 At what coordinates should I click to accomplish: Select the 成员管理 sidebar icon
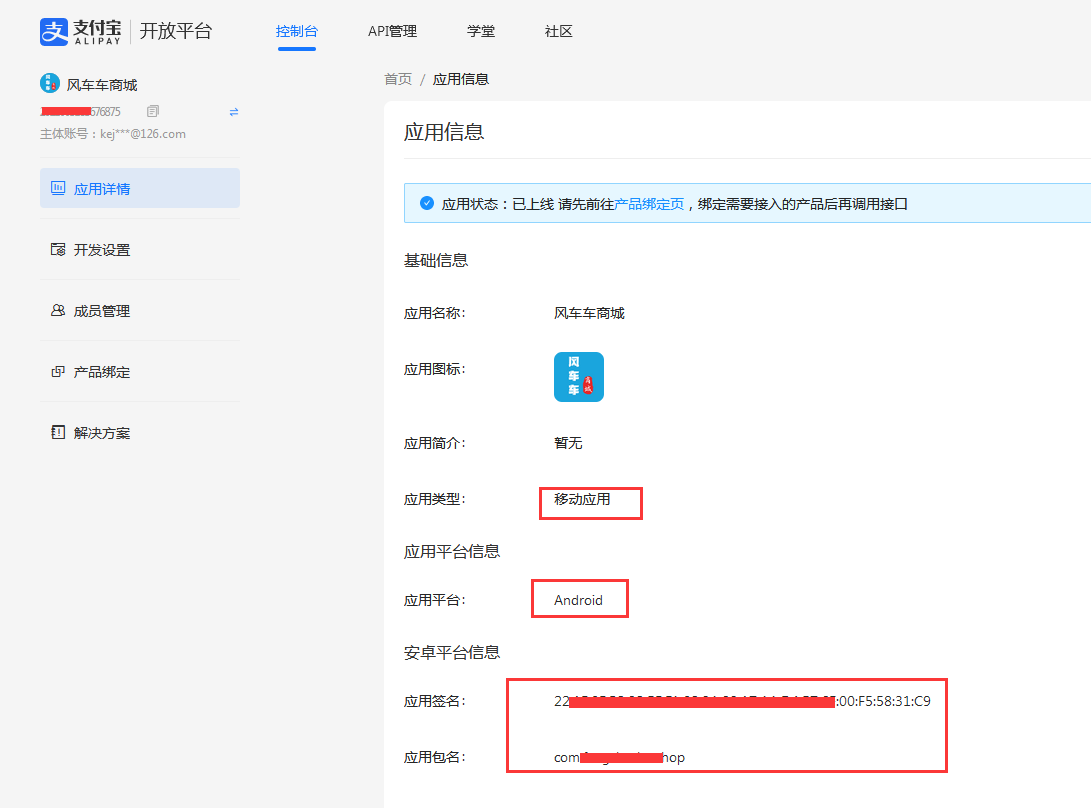(58, 310)
